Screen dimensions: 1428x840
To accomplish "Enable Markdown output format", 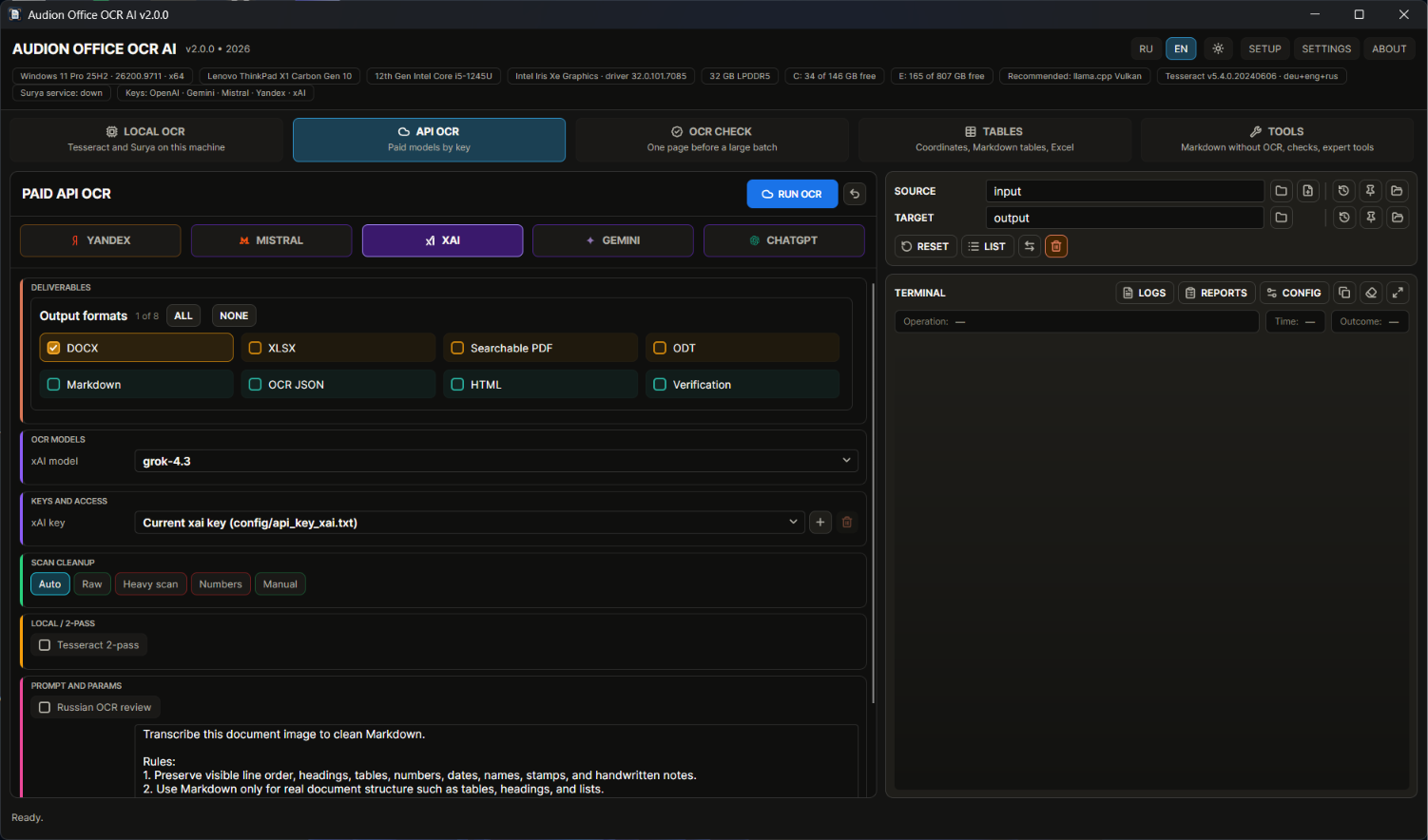I will pos(136,384).
